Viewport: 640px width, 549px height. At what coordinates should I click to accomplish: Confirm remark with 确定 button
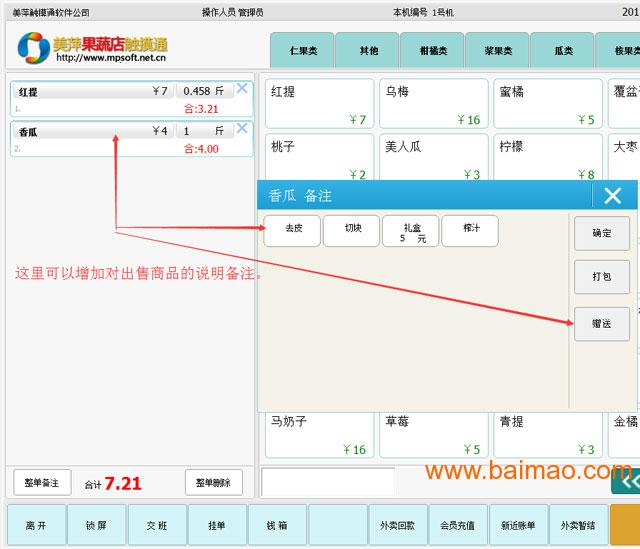click(x=601, y=233)
